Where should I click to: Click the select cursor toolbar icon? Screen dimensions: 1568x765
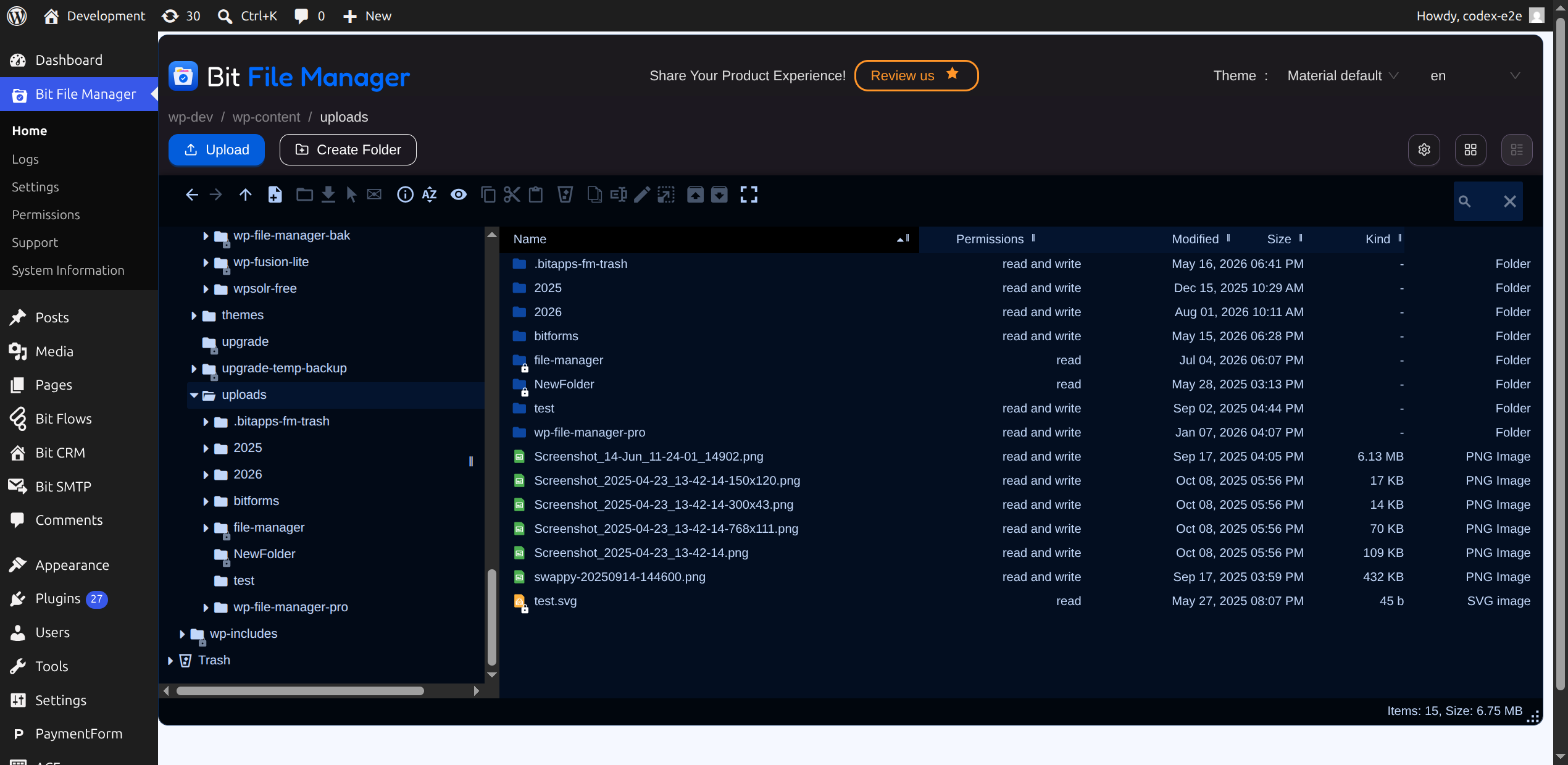[351, 195]
